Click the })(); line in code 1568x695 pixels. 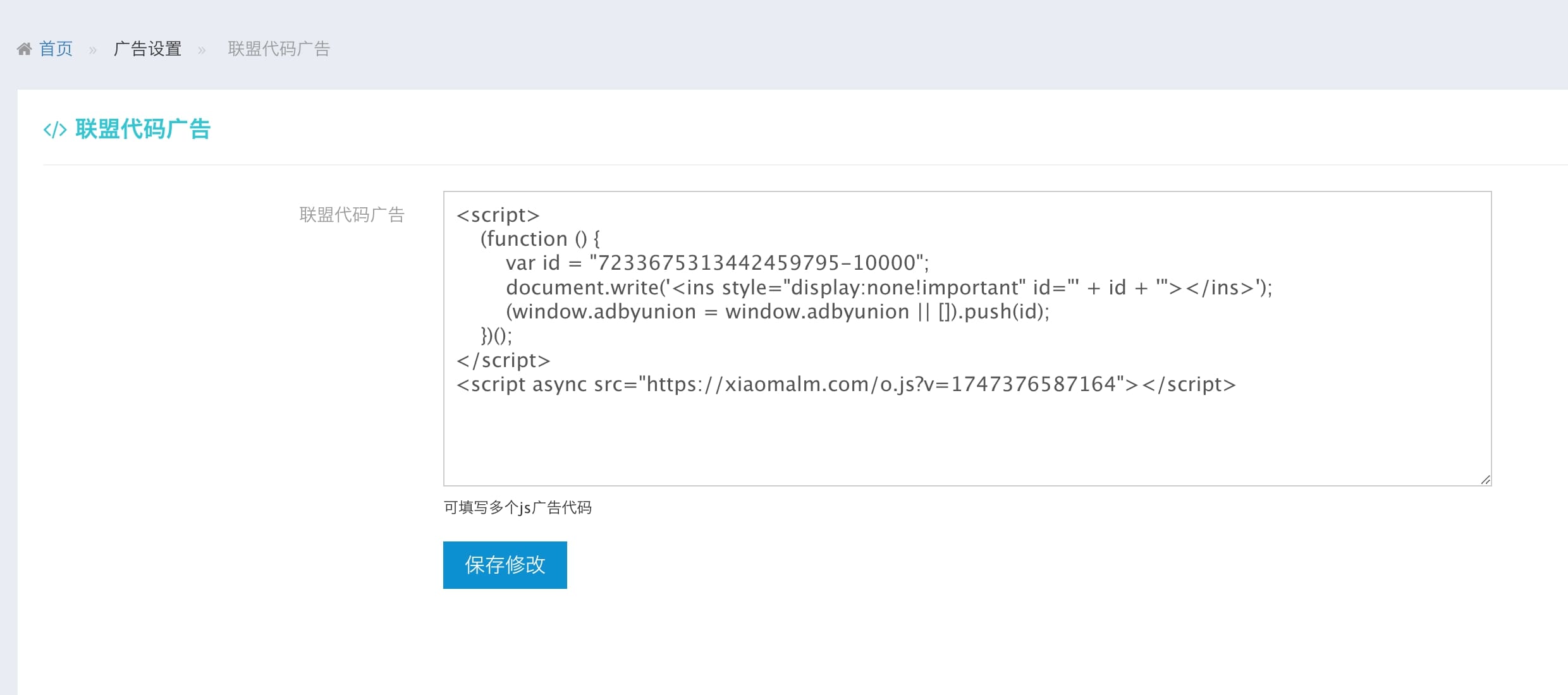pyautogui.click(x=496, y=335)
